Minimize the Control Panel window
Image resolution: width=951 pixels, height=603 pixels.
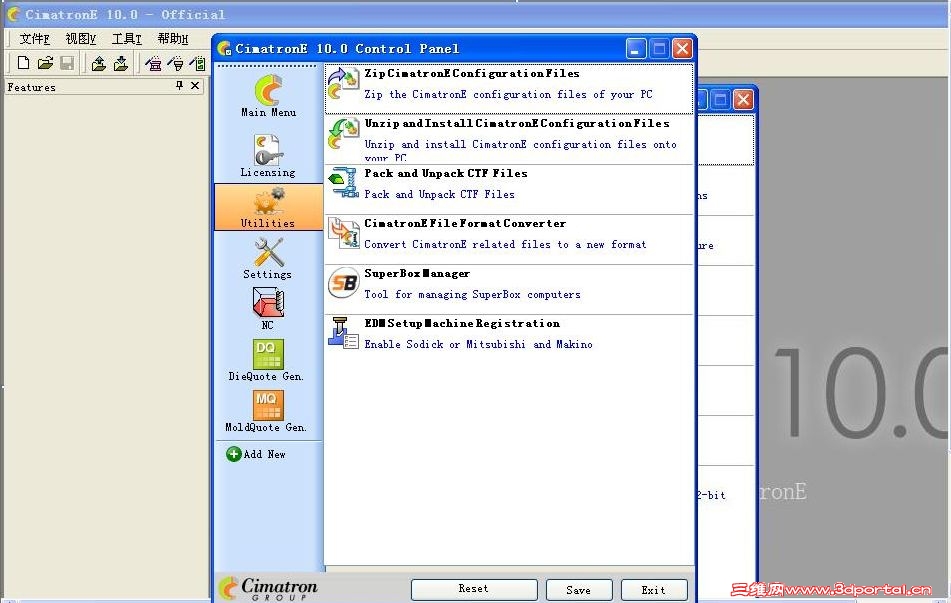pos(636,49)
